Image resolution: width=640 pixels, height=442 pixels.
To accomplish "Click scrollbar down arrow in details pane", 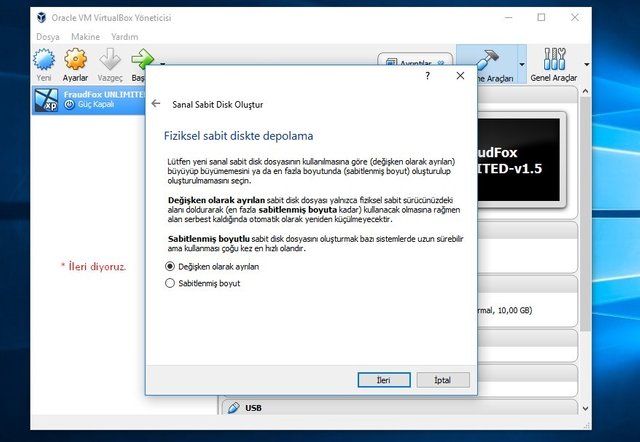I will (x=585, y=408).
